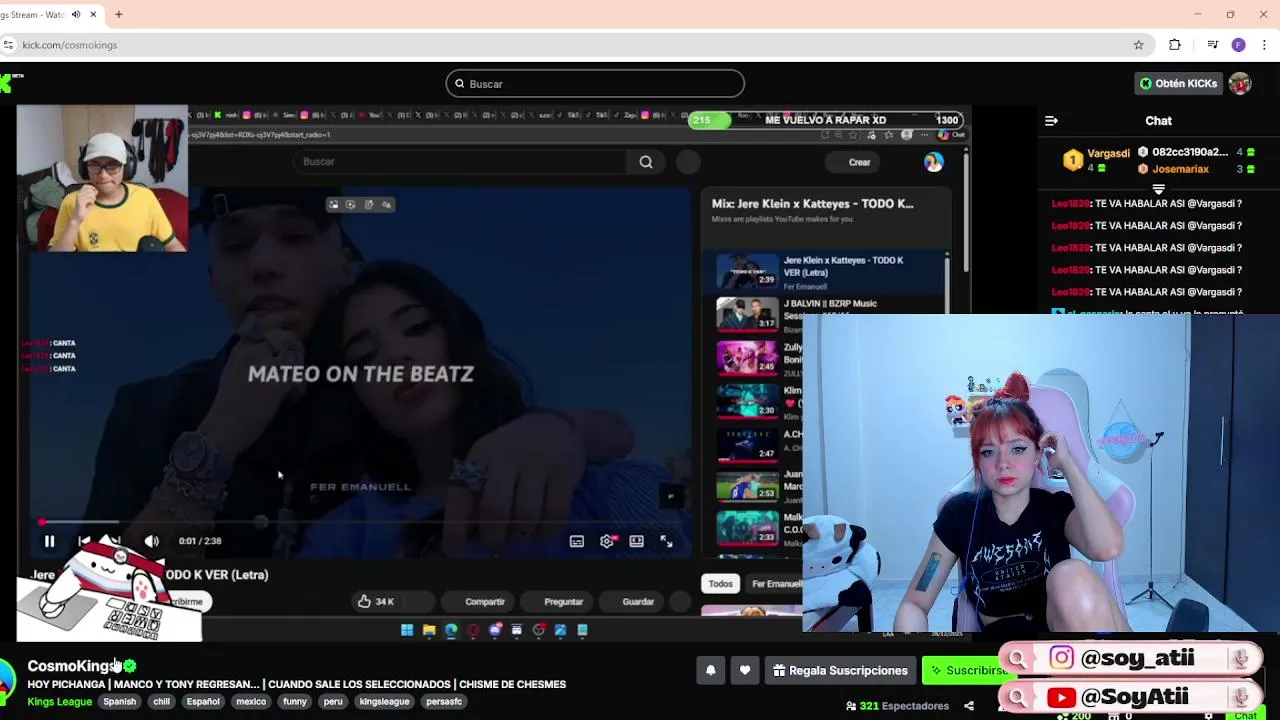Click the Obtén KICKs button

(x=1178, y=83)
